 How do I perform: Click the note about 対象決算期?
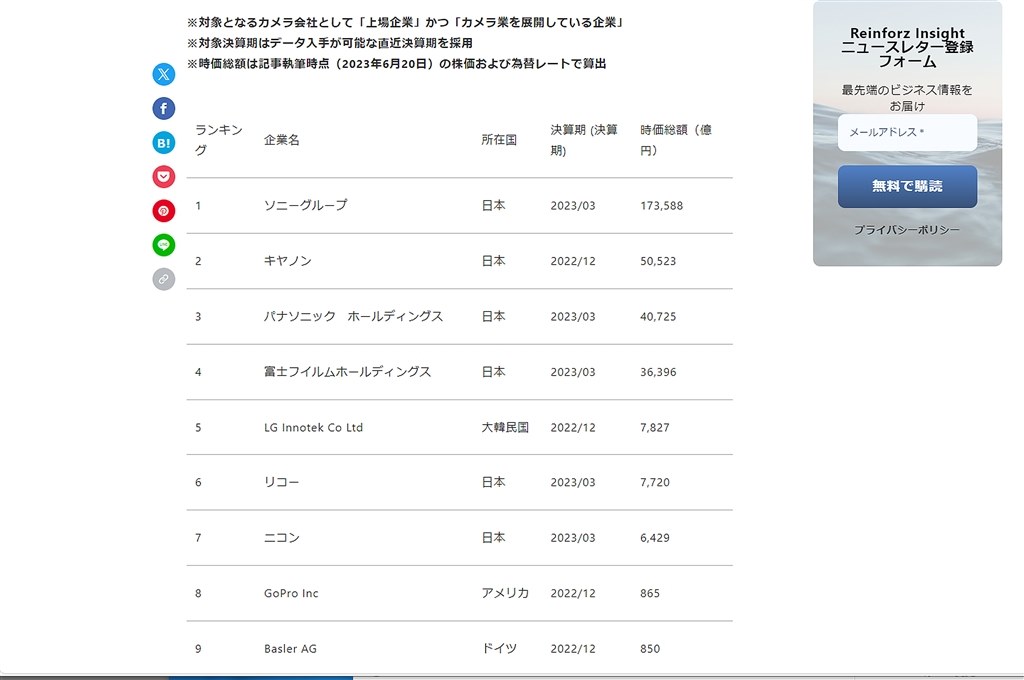point(329,43)
